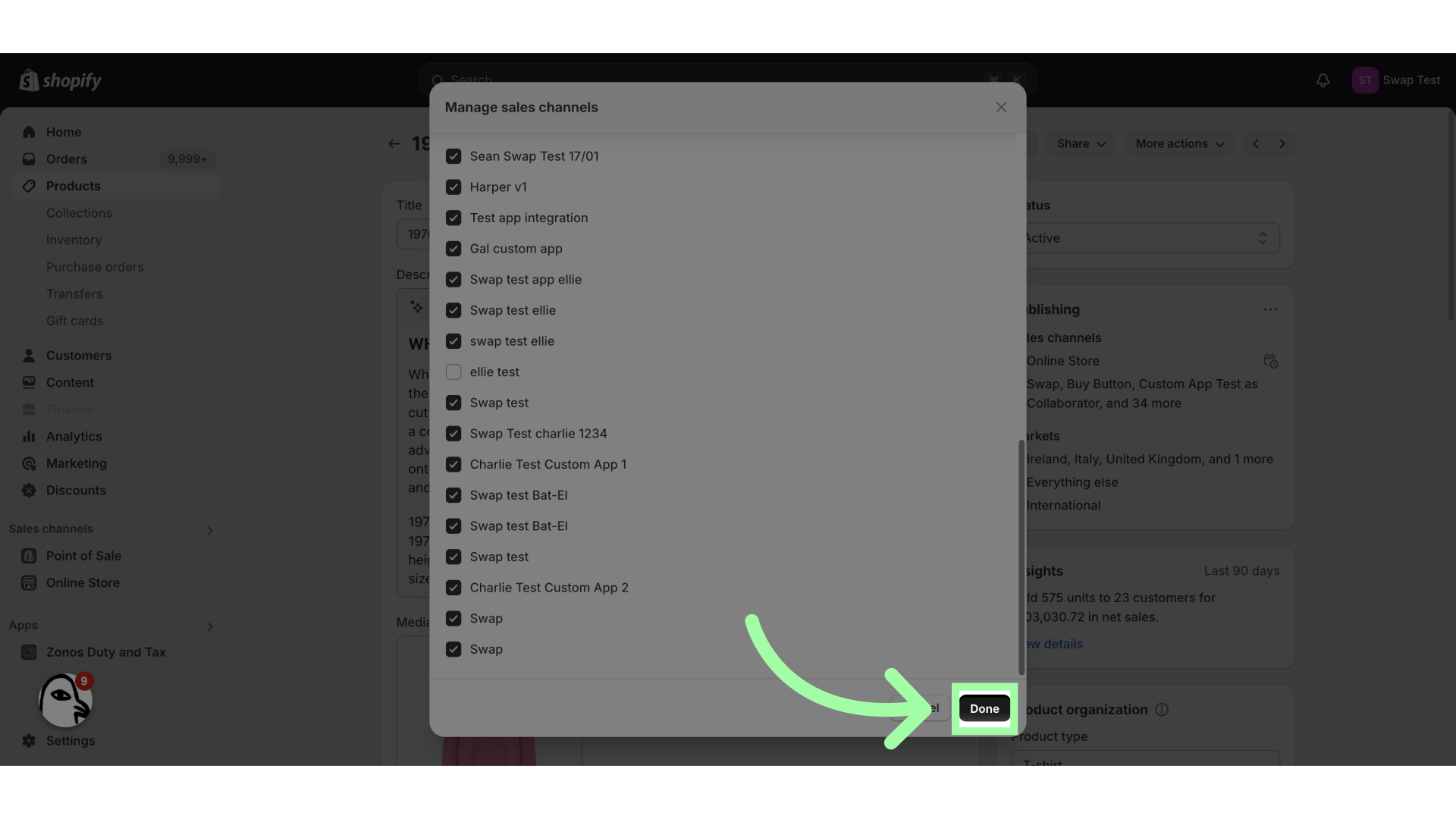Open Discounts in the sidebar

pyautogui.click(x=75, y=490)
